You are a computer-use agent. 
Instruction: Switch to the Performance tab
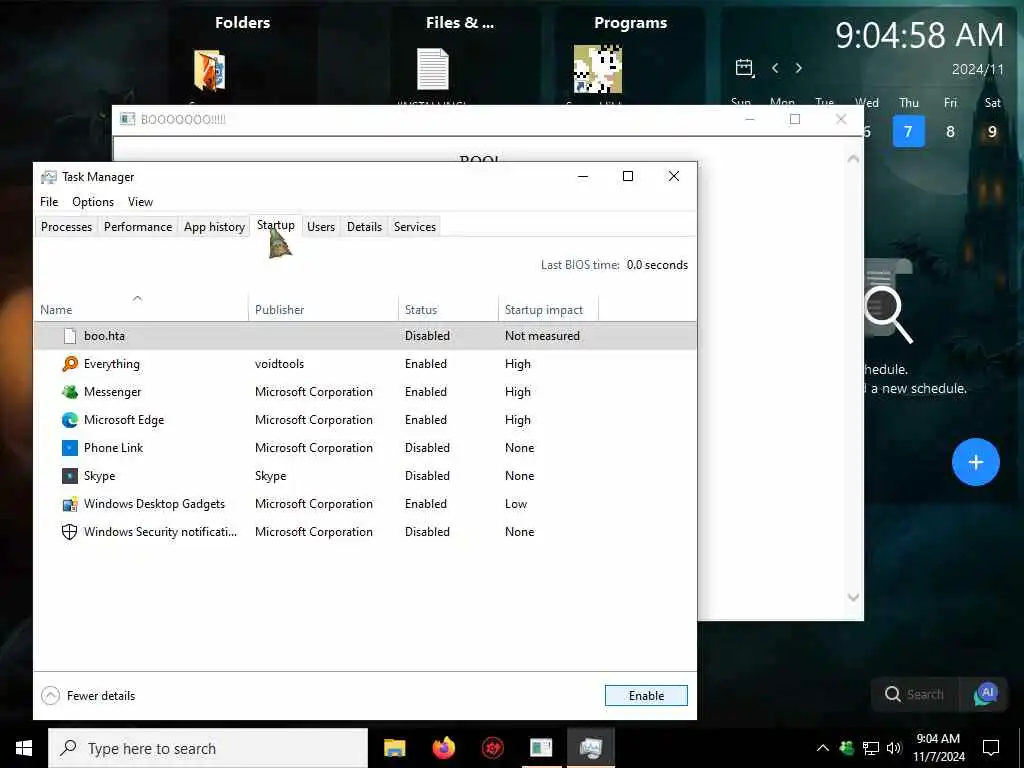138,227
